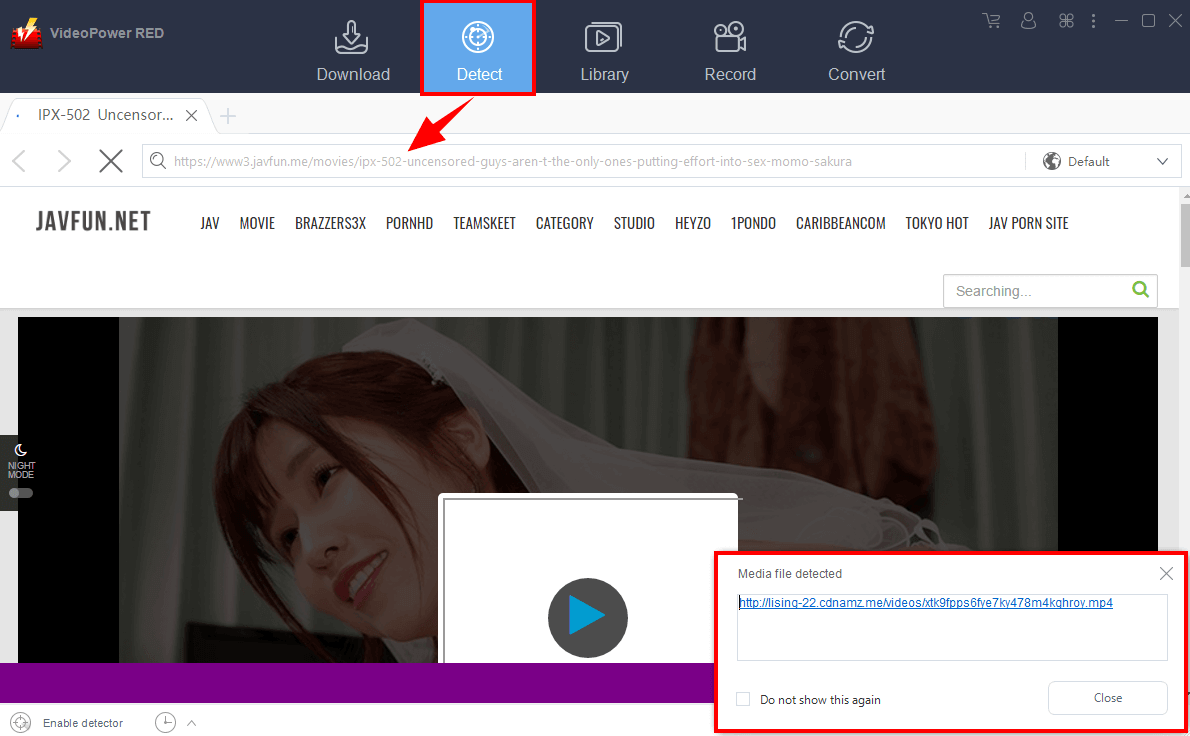Open the TOKYO HOT navigation link
Screen dimensions: 1190x736
tap(937, 223)
